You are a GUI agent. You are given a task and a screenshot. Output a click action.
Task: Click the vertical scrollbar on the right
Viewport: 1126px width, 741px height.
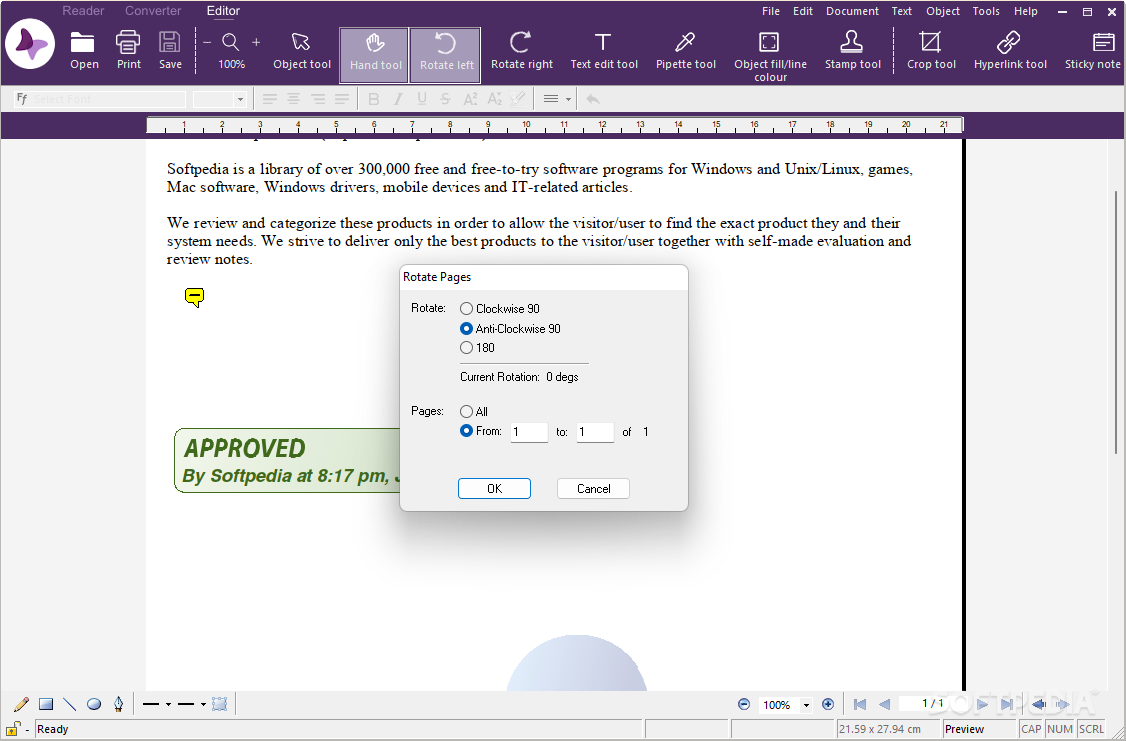1116,323
